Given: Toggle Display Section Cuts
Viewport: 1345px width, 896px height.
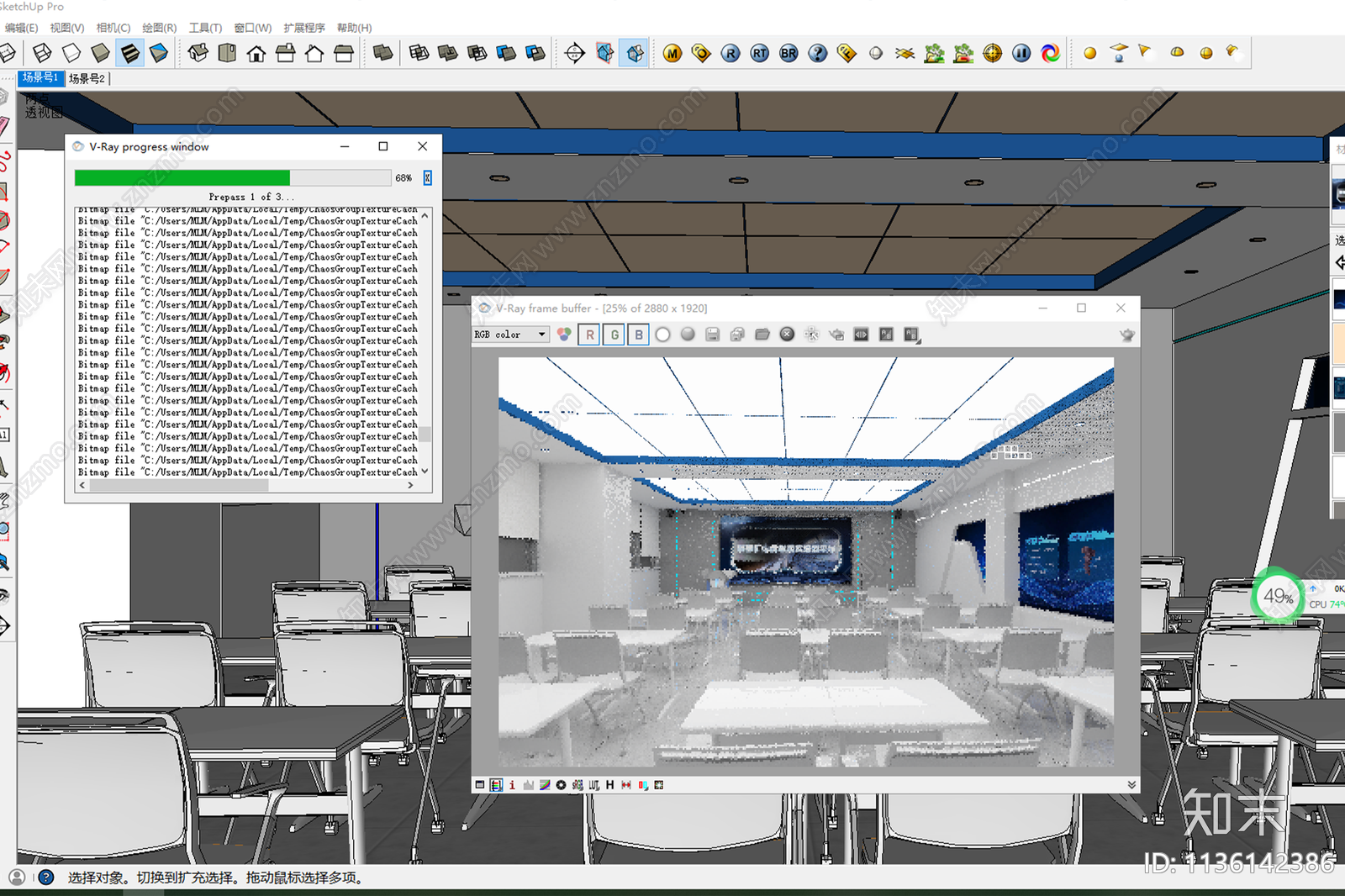Looking at the screenshot, I should (x=635, y=53).
